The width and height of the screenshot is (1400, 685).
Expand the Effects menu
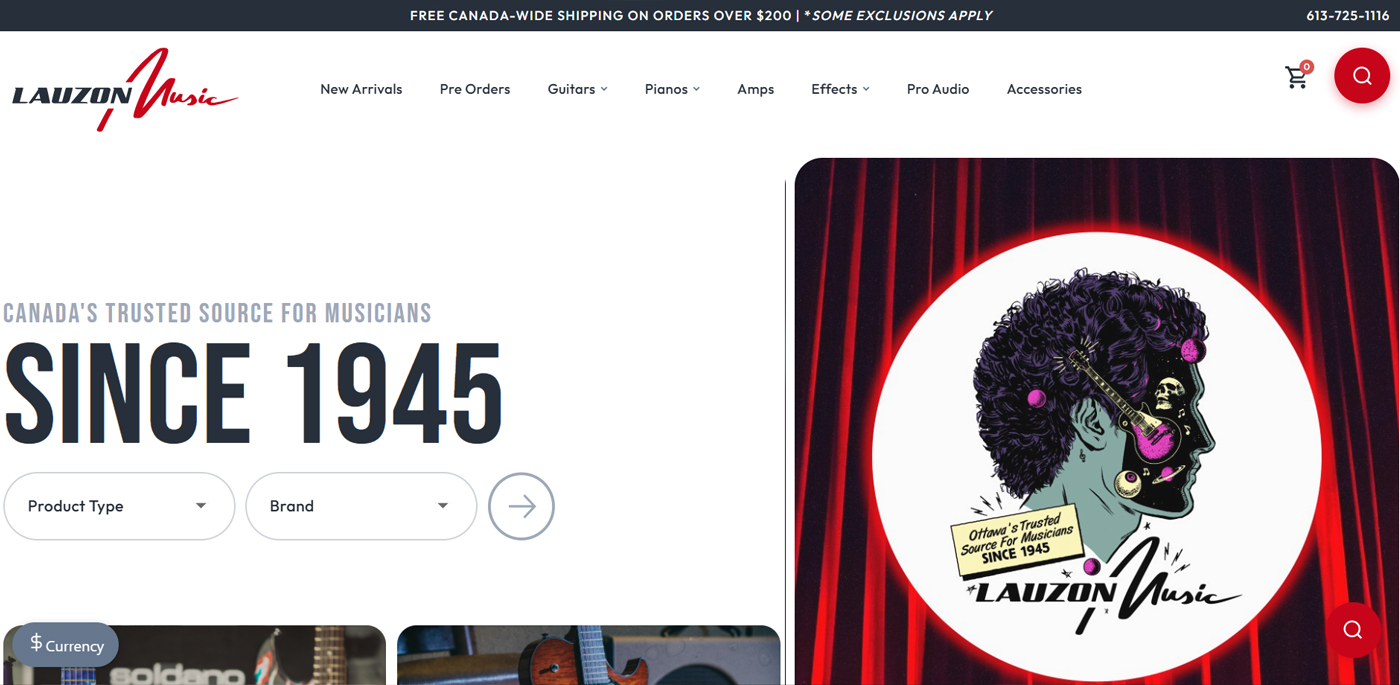(x=840, y=89)
